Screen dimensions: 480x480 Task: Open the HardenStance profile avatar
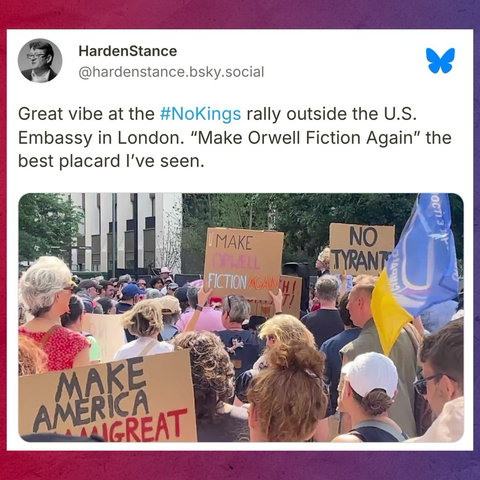click(40, 60)
